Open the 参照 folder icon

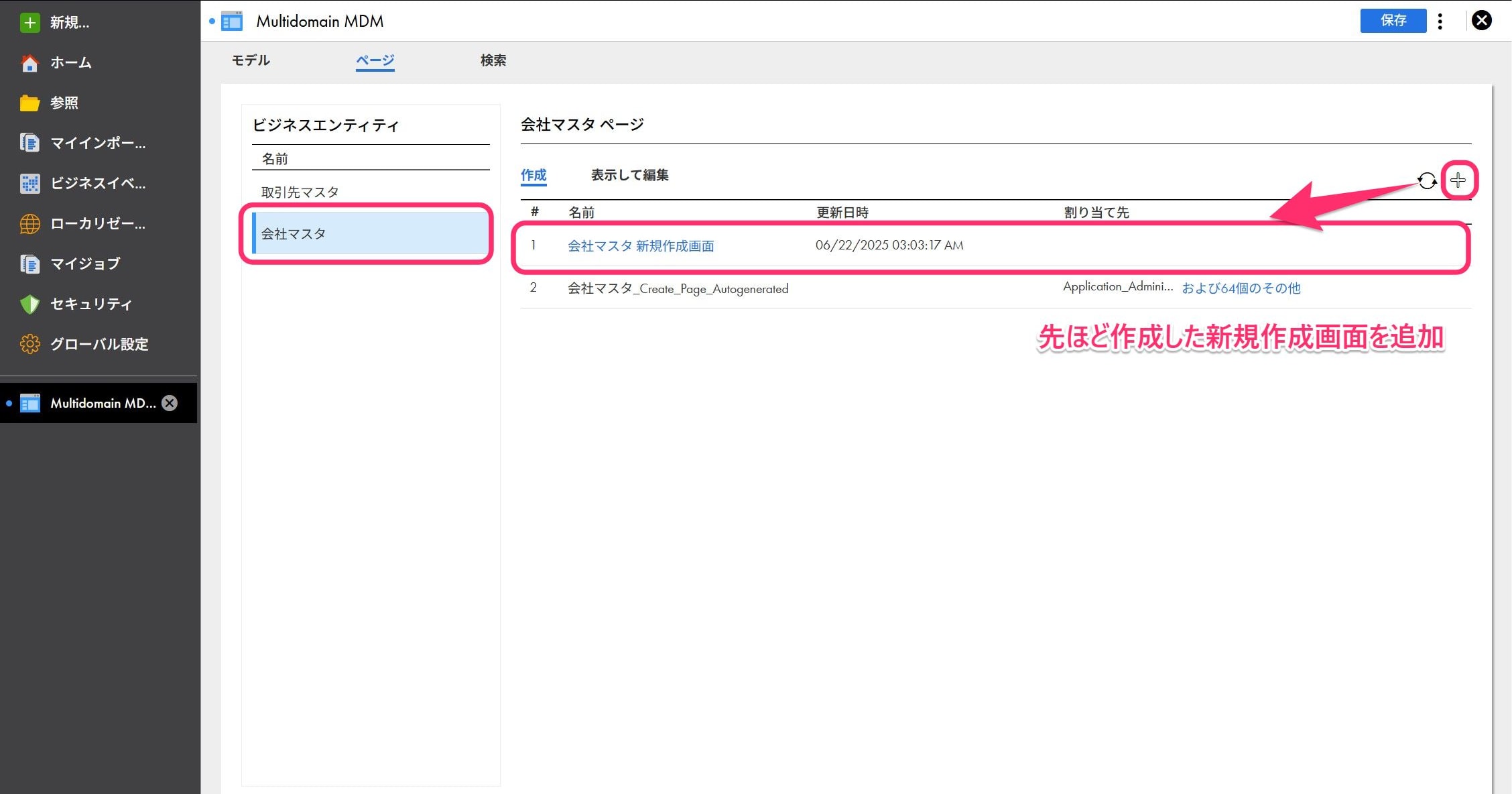point(29,103)
